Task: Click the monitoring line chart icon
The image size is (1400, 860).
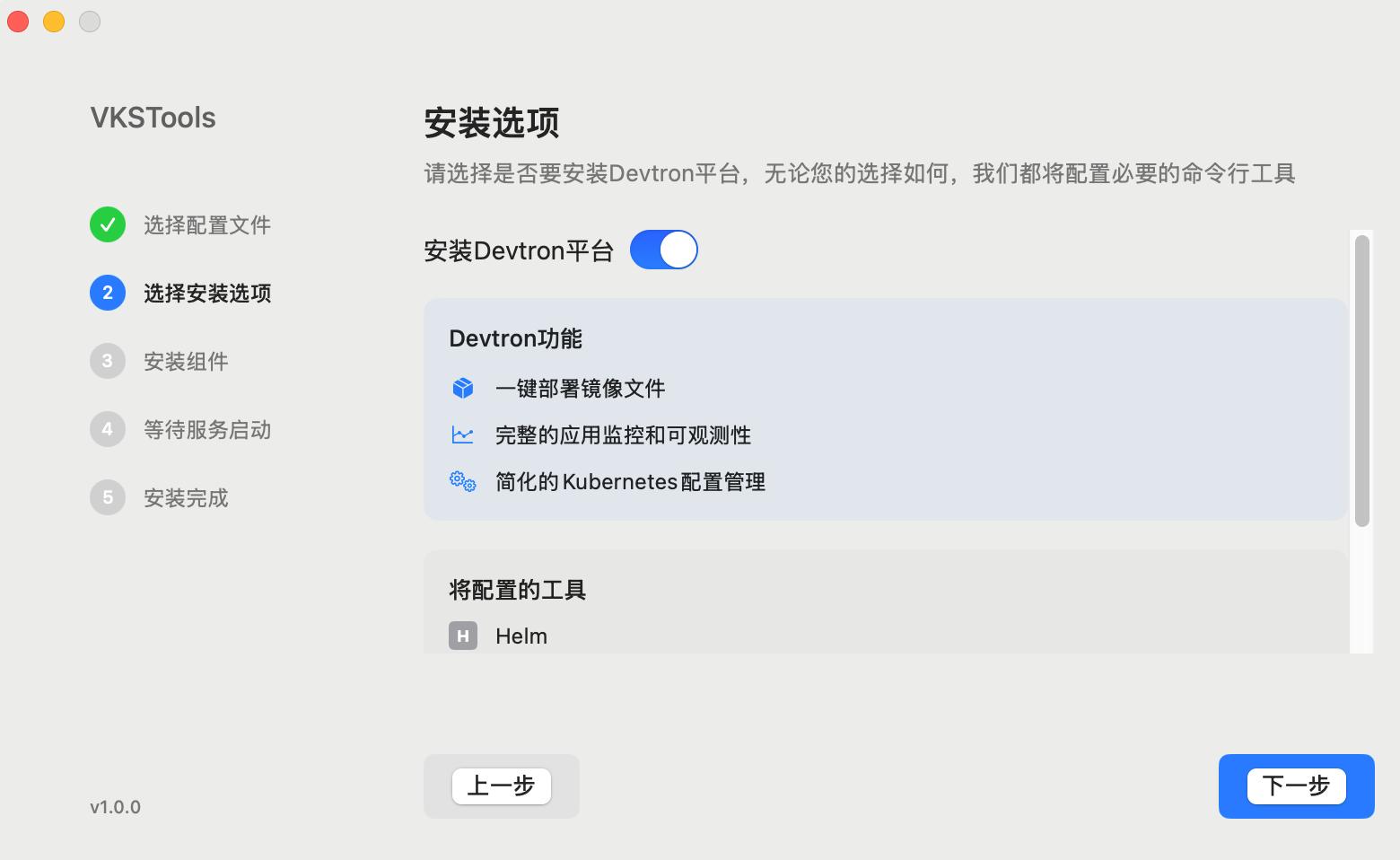Action: pos(462,434)
